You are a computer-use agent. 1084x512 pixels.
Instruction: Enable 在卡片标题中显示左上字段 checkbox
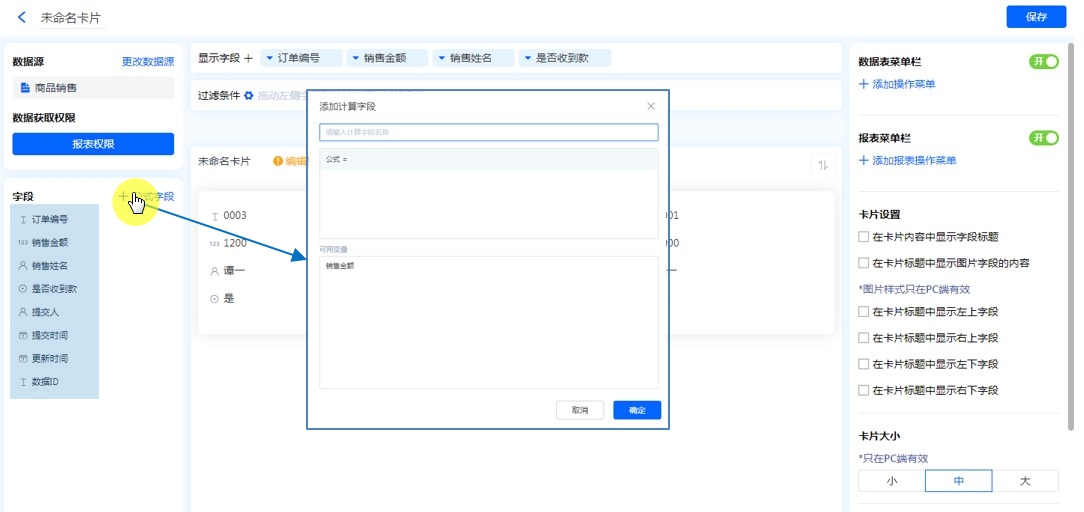[864, 312]
